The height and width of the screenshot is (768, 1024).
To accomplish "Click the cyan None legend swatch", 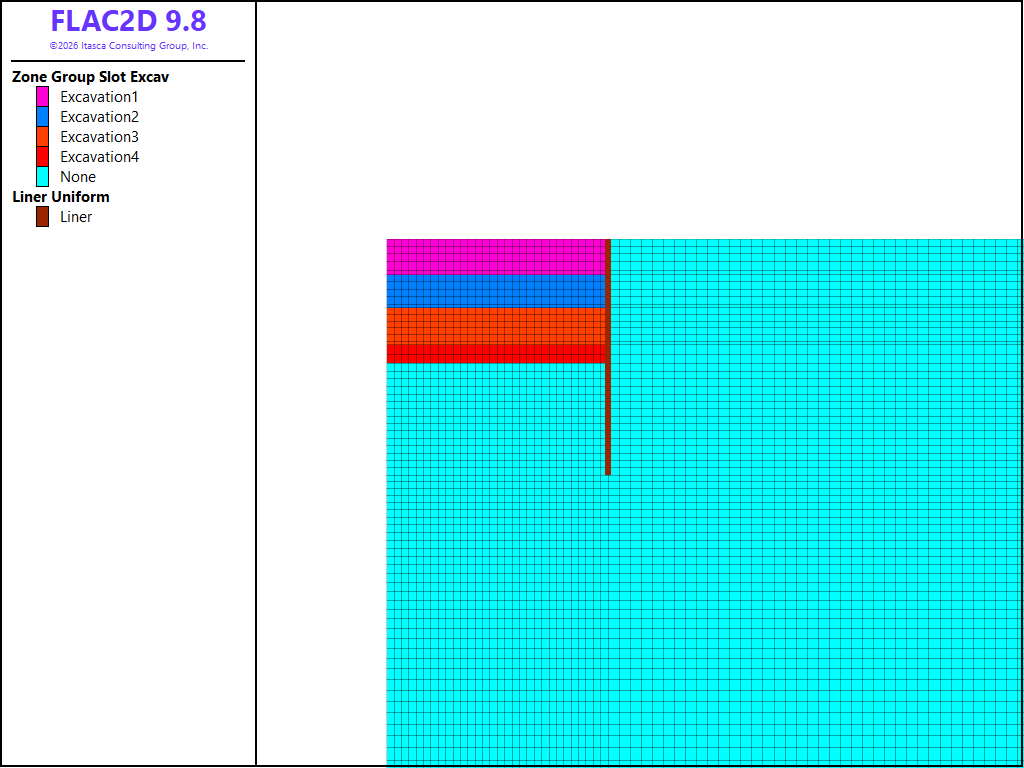I will point(42,176).
